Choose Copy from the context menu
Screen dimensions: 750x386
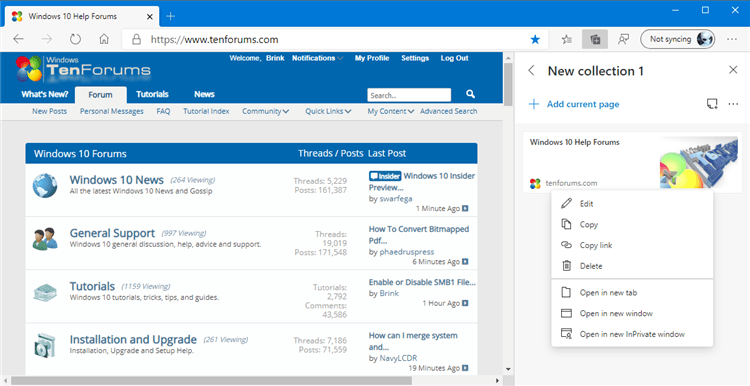click(x=632, y=224)
